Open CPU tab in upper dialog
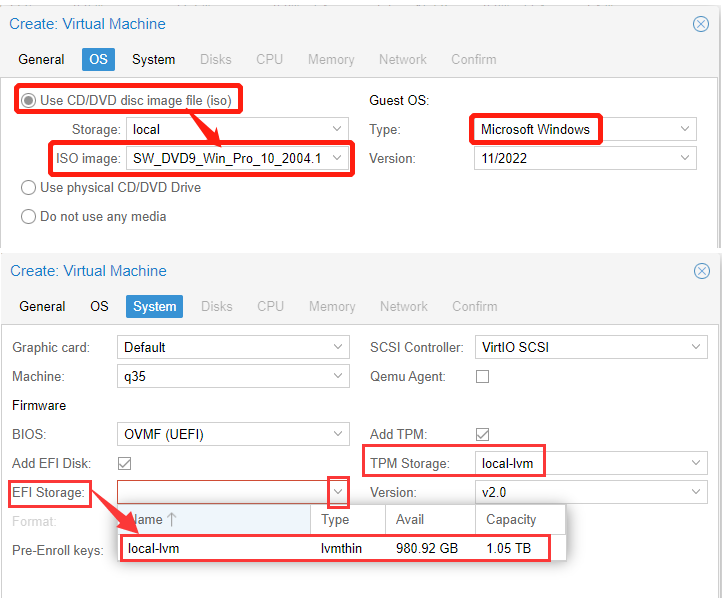Screen dimensions: 722x598 pos(270,60)
